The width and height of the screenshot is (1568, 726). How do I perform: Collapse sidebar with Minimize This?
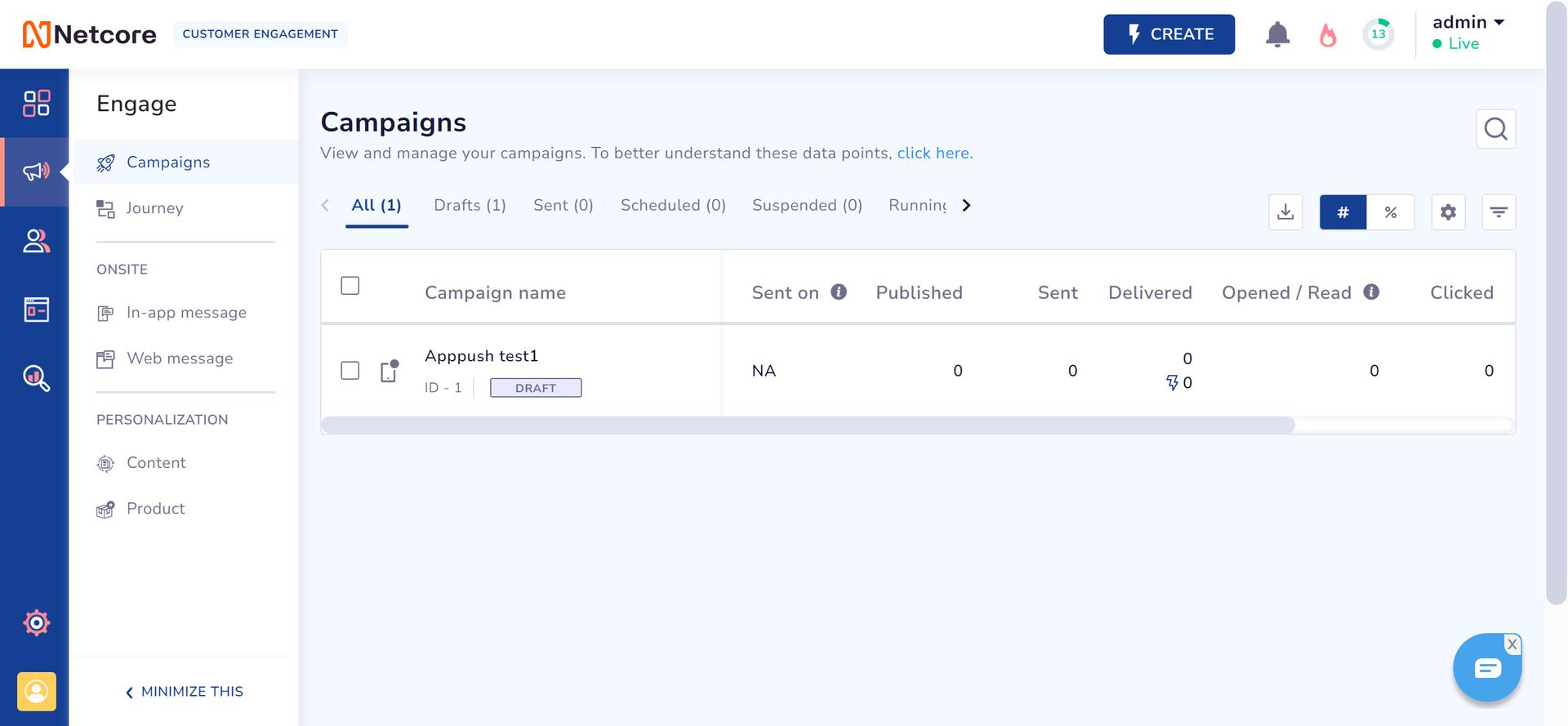pos(185,692)
